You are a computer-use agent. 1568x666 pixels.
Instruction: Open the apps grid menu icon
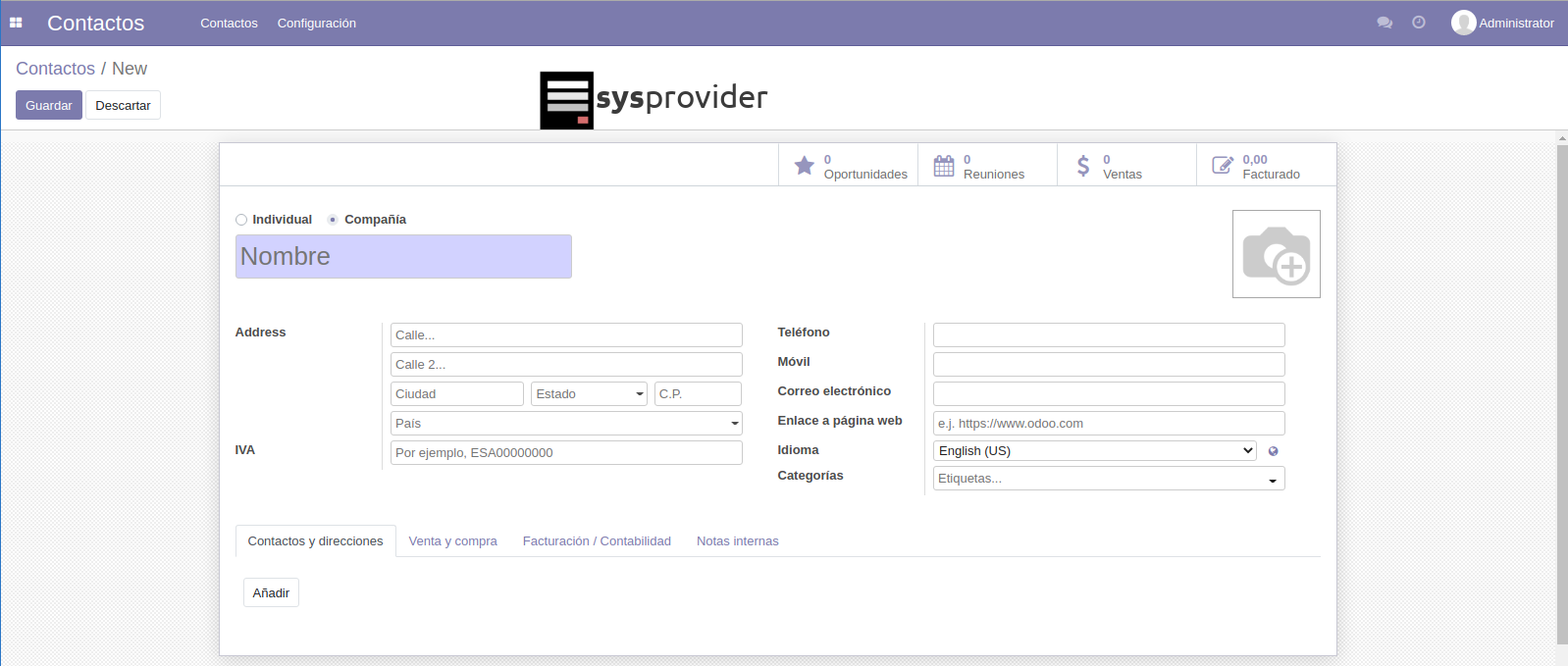tap(16, 23)
